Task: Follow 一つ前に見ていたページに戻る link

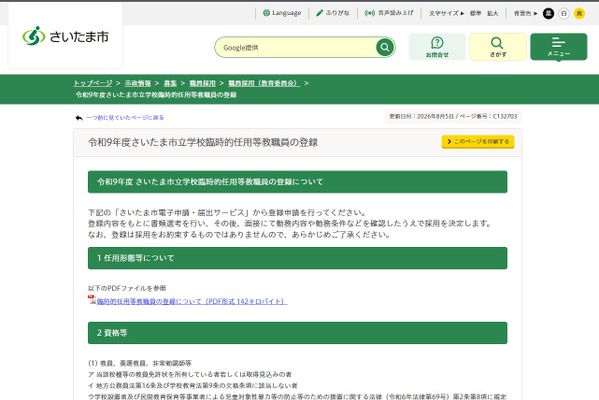Action: tap(125, 118)
